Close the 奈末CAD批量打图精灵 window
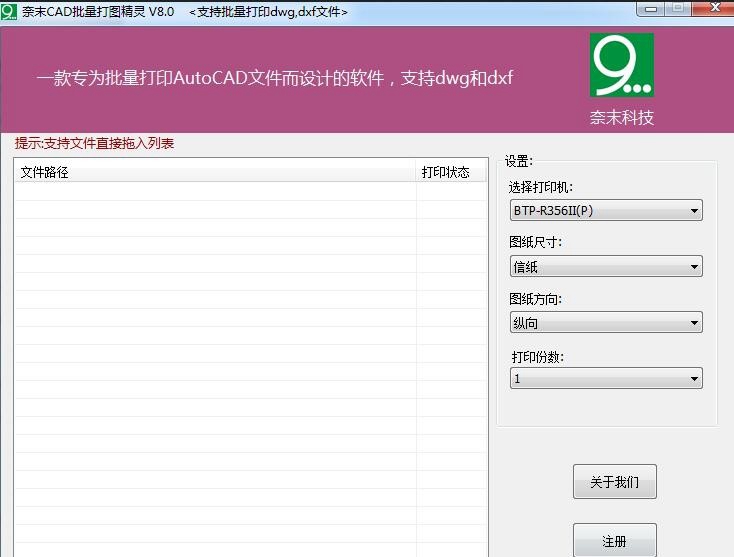The width and height of the screenshot is (734, 557). (x=713, y=8)
